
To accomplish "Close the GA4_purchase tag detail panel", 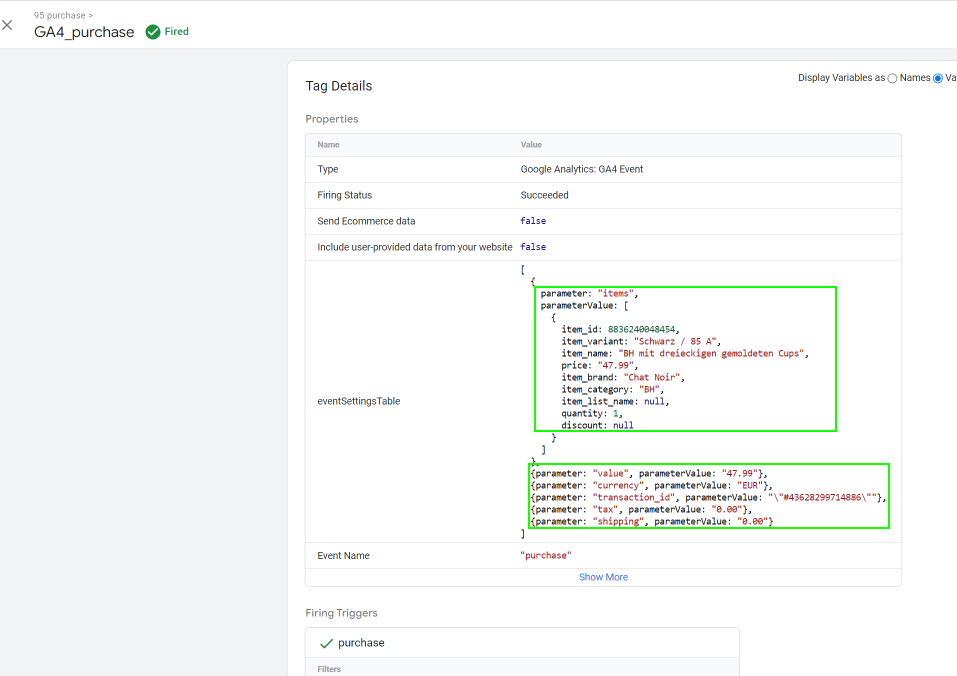I will pos(7,25).
